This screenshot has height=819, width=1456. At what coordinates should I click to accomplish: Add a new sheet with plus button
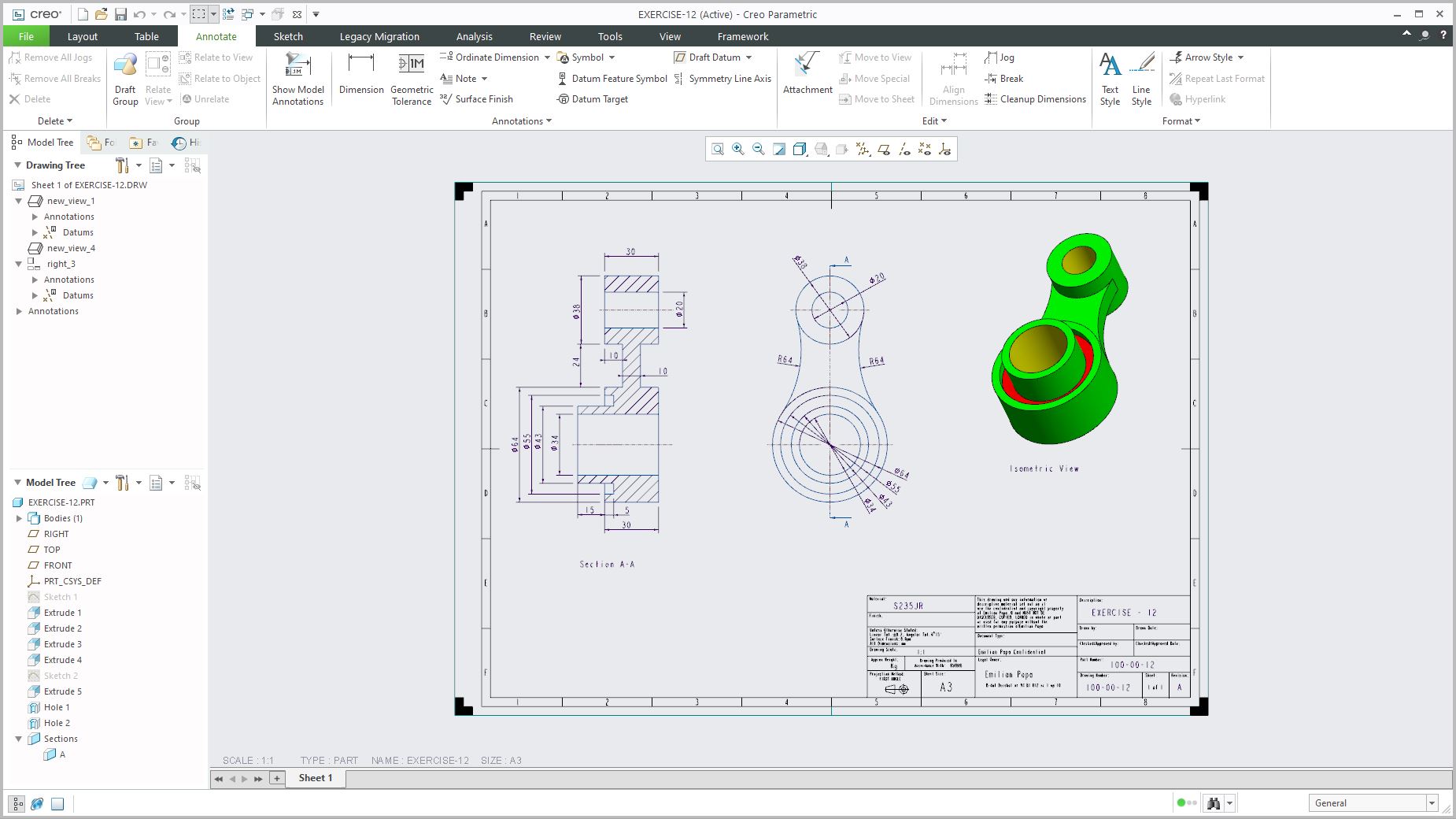click(x=276, y=778)
